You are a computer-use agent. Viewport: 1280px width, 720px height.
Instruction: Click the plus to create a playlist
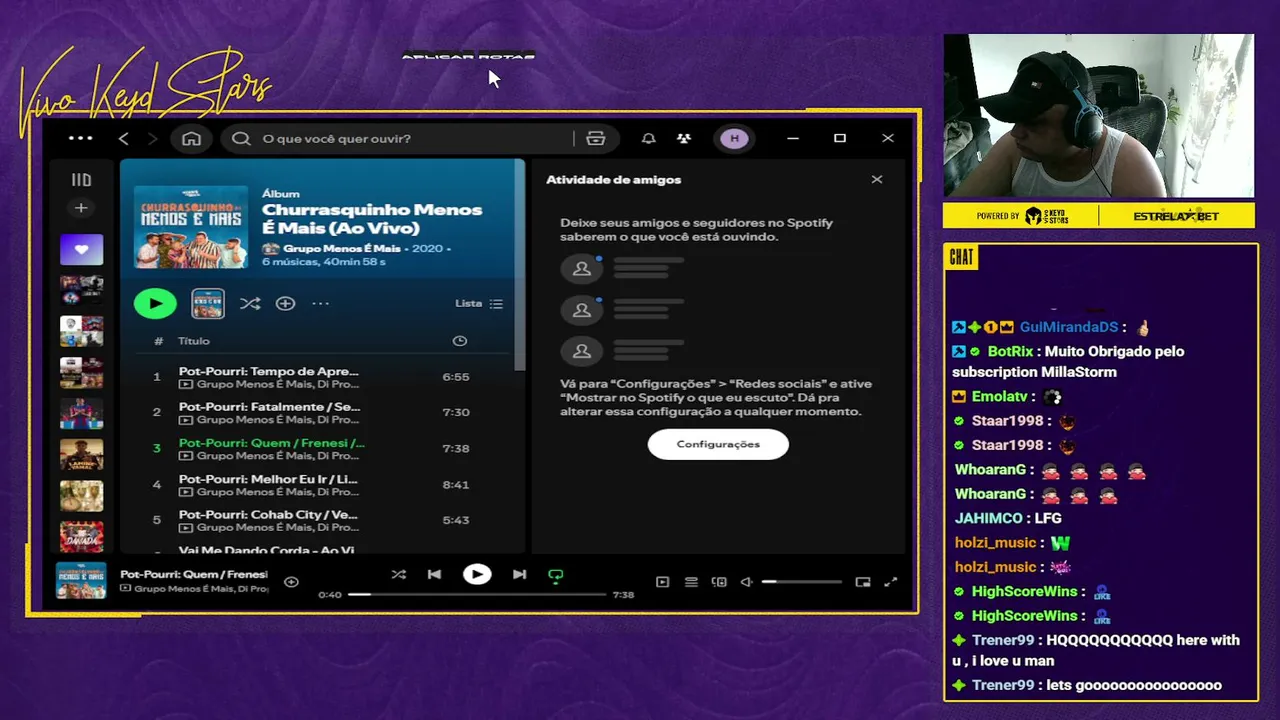(x=81, y=208)
